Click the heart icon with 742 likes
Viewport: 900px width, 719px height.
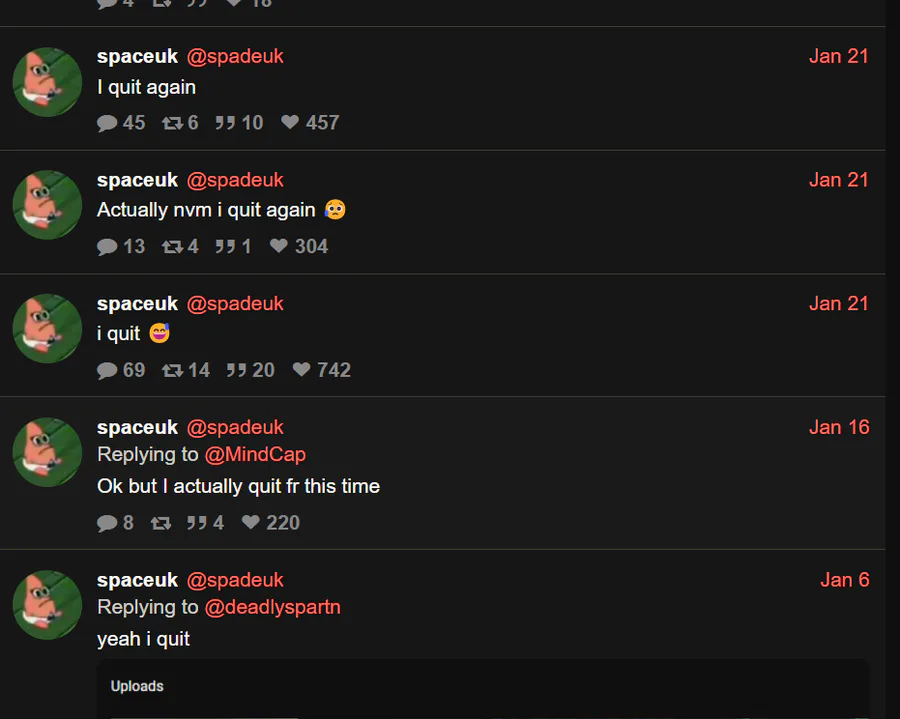point(301,369)
